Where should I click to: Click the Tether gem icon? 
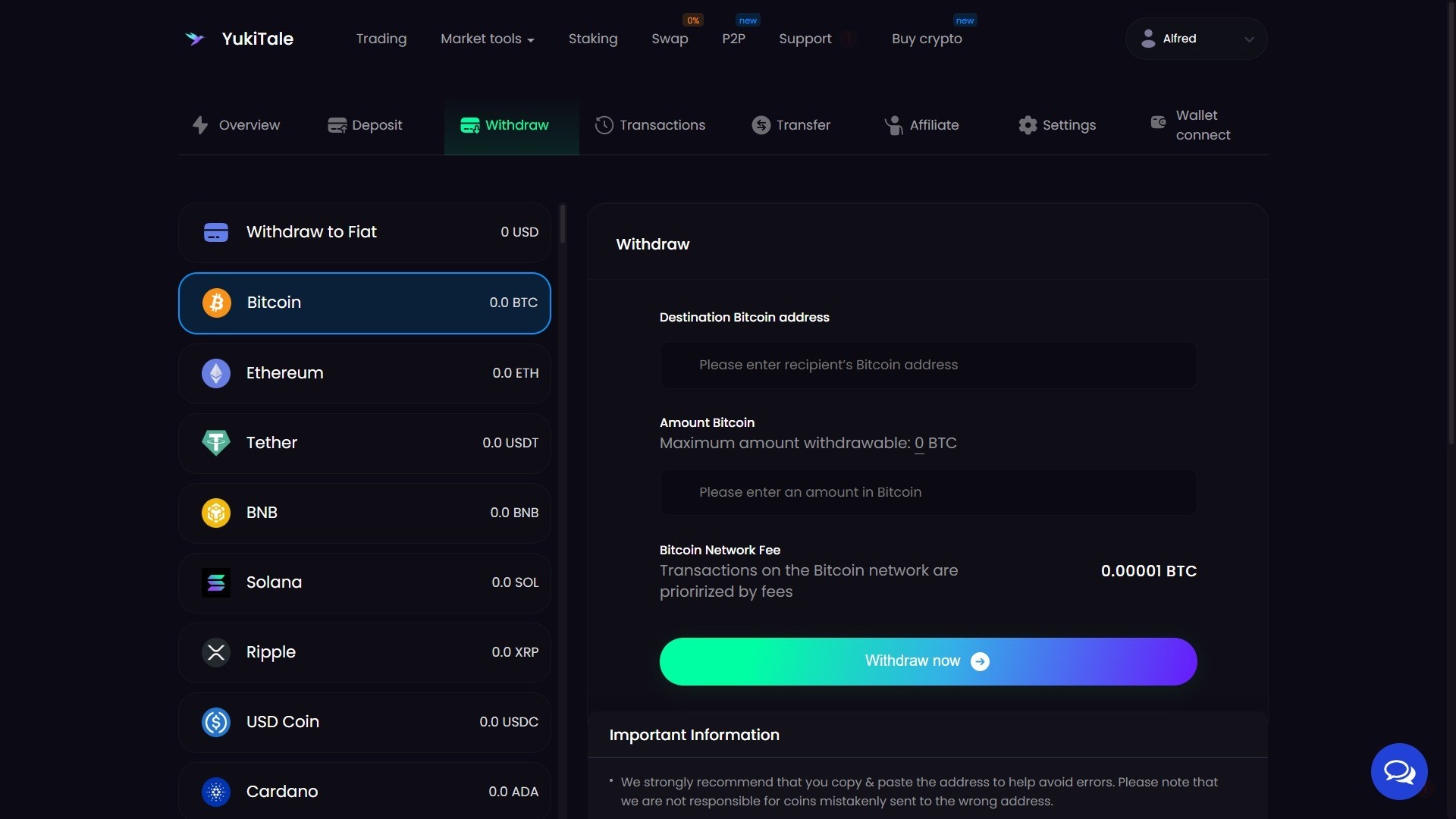pos(216,443)
